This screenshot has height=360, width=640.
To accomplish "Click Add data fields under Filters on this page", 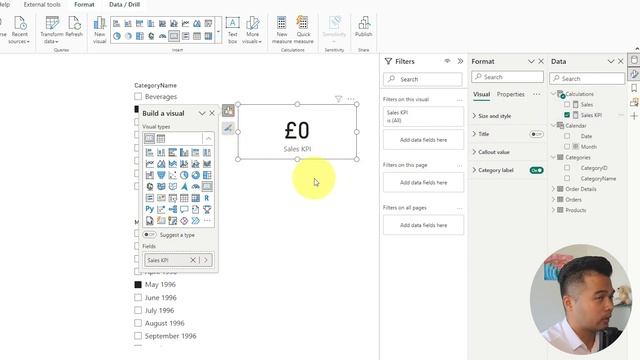I will [423, 182].
